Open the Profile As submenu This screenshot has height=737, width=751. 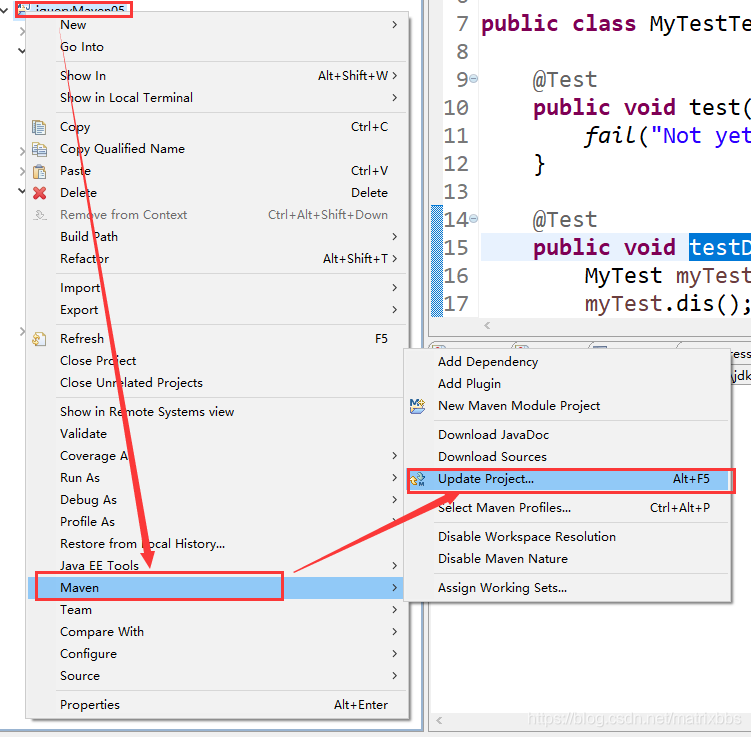[217, 522]
